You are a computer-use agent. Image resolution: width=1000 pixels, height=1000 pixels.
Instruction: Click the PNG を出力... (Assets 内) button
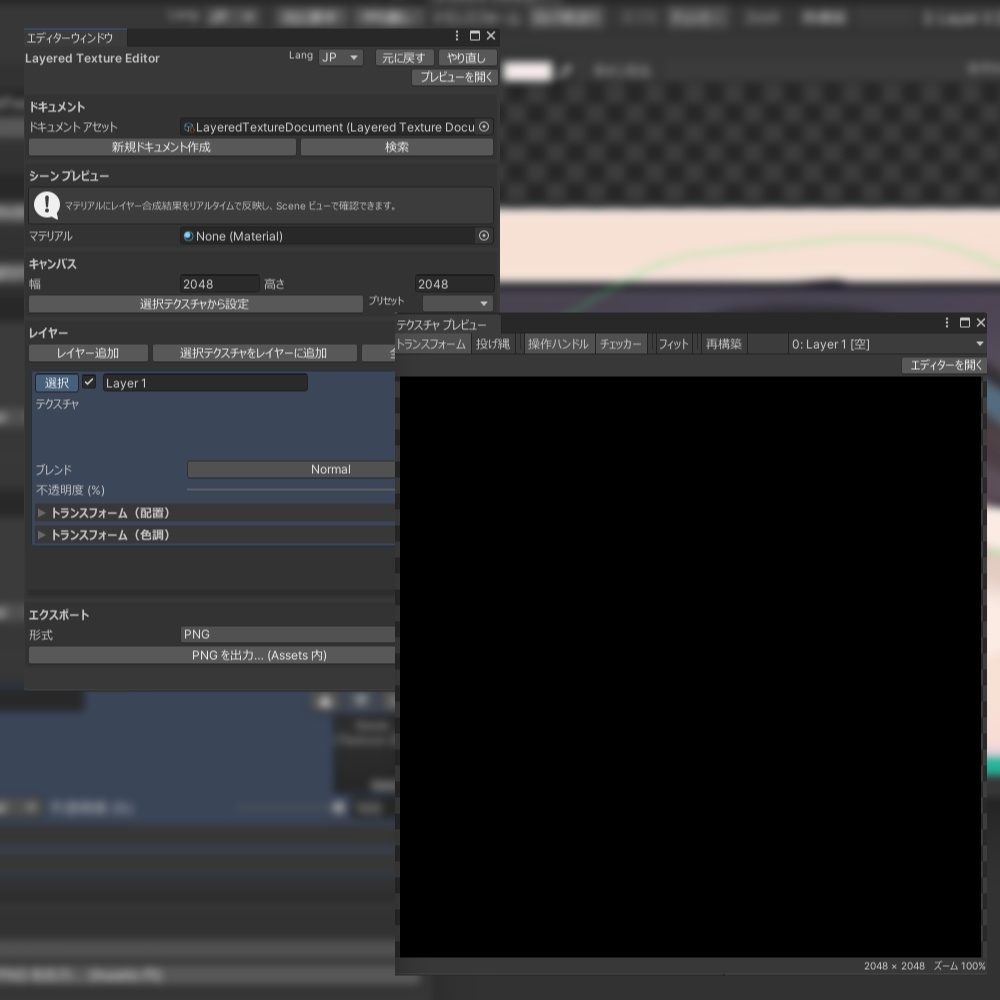(x=211, y=655)
